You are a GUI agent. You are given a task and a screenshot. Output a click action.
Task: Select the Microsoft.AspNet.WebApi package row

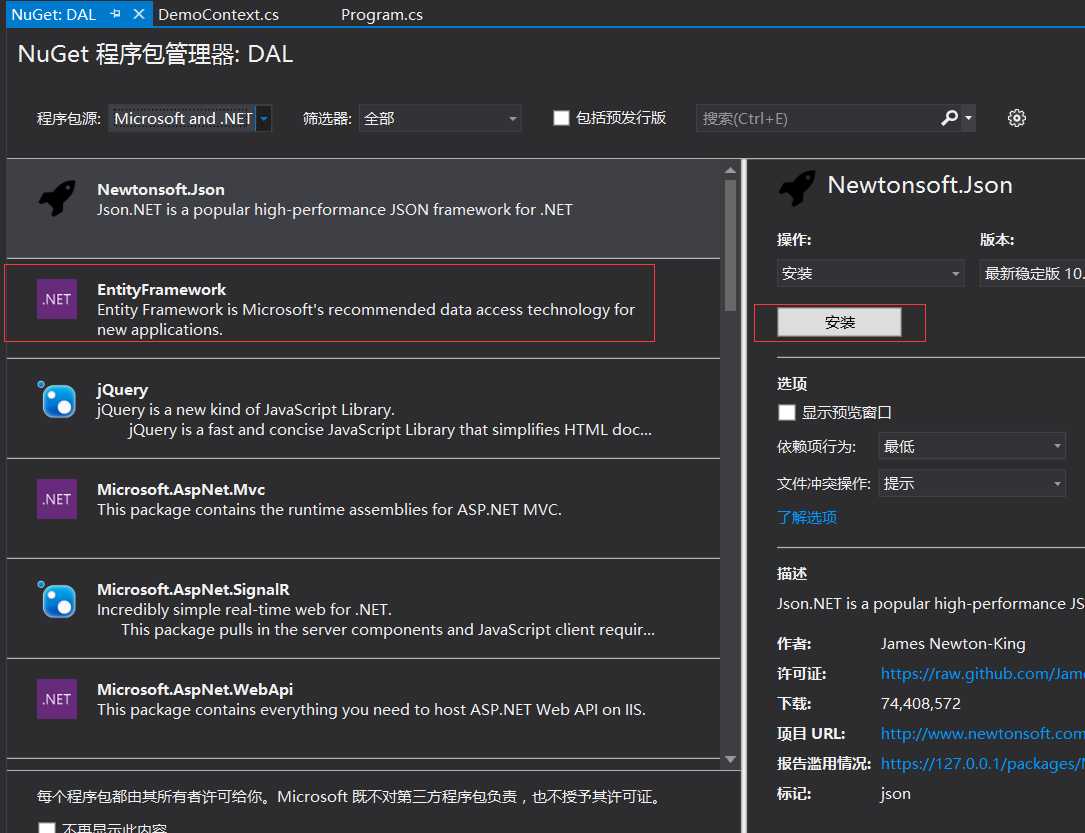tap(363, 708)
